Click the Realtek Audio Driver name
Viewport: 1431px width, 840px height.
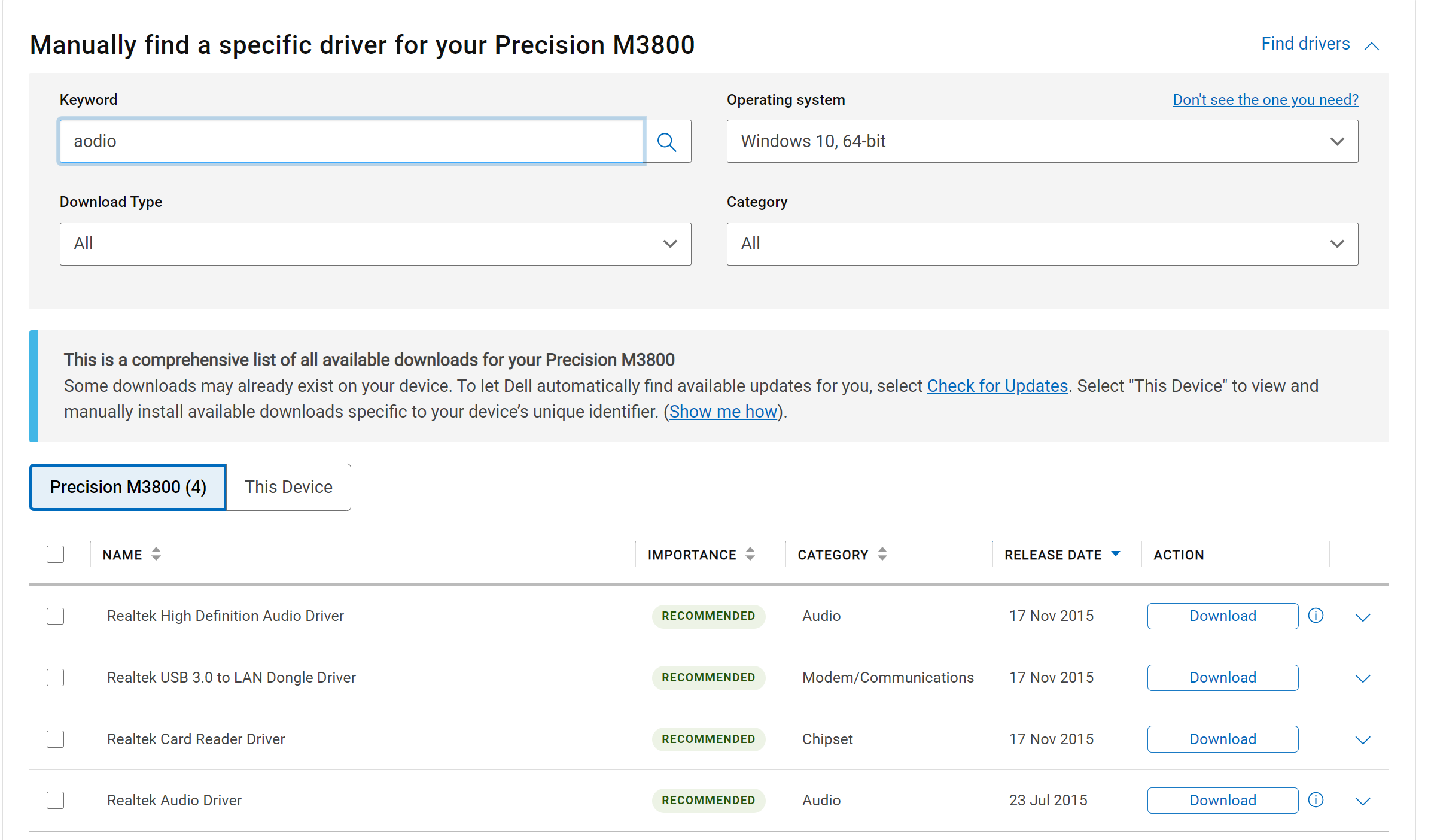[174, 800]
